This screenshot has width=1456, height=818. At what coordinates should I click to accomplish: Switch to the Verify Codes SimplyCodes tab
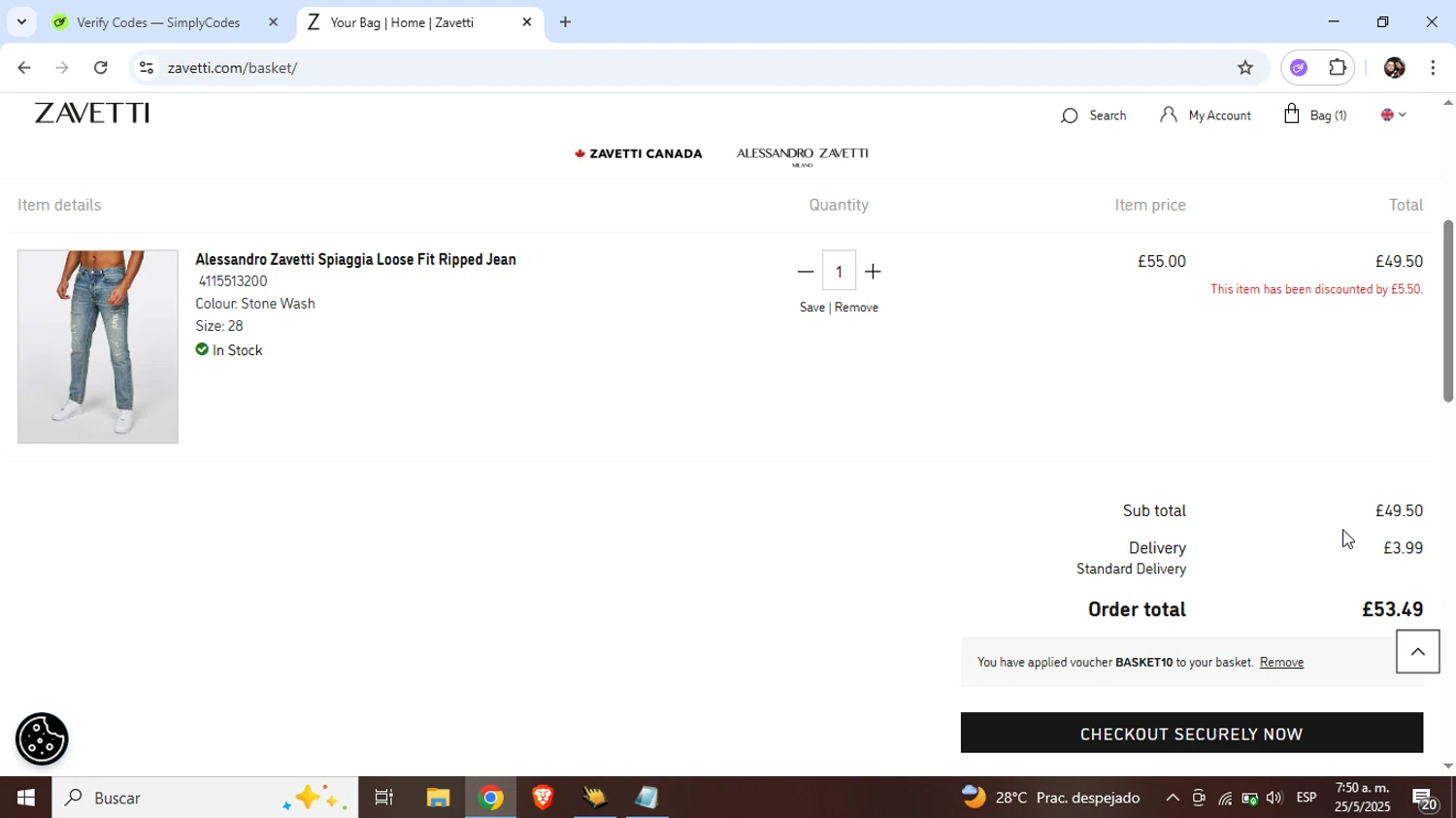pos(157,22)
